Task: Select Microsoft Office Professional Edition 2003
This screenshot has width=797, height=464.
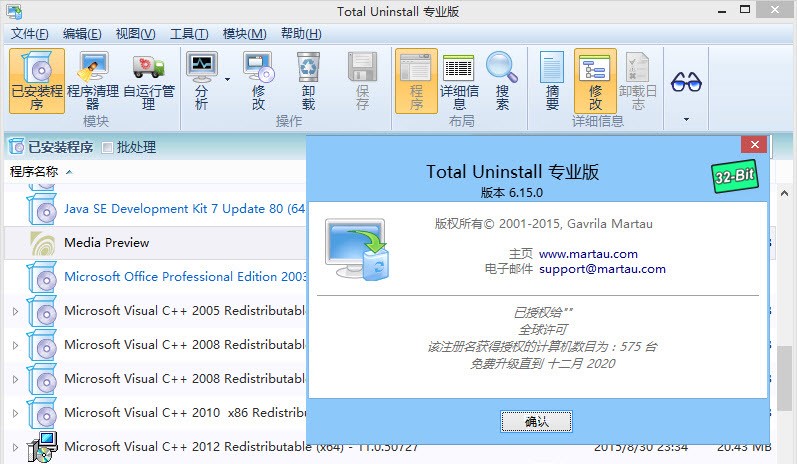Action: click(x=185, y=276)
